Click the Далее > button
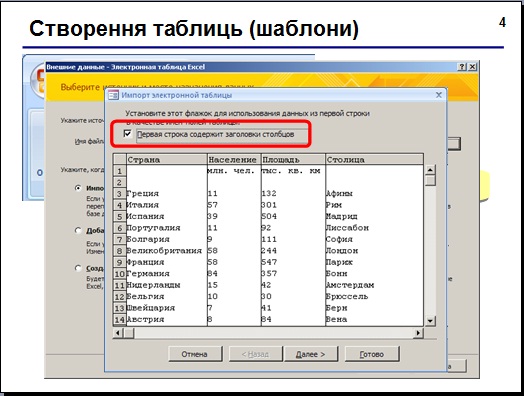524x396 pixels. (311, 354)
